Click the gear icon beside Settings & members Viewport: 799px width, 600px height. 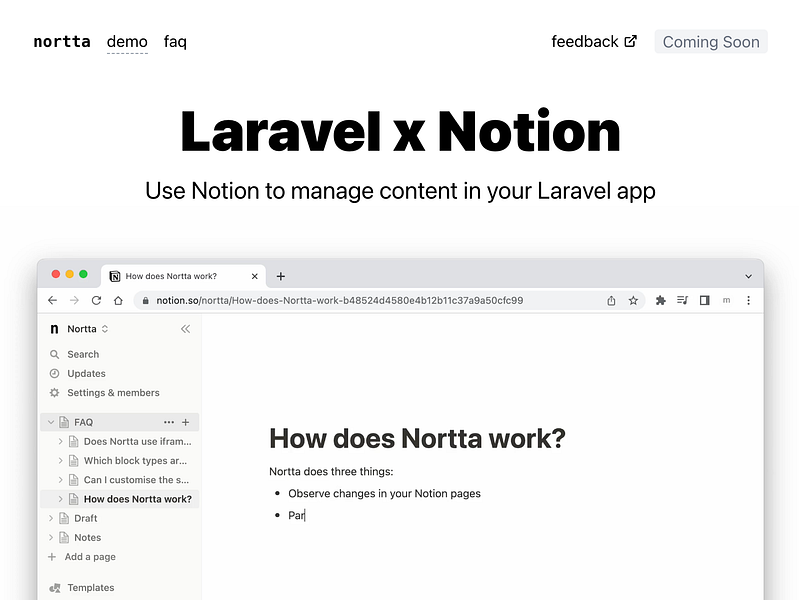coord(55,393)
